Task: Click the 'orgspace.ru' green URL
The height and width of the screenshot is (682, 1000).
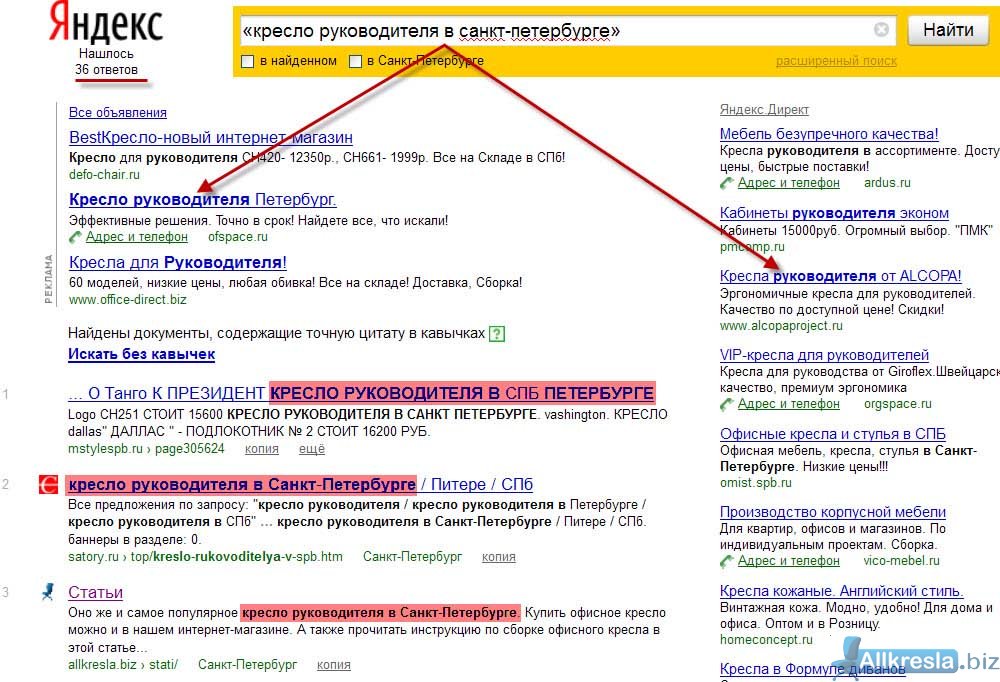Action: click(x=898, y=404)
